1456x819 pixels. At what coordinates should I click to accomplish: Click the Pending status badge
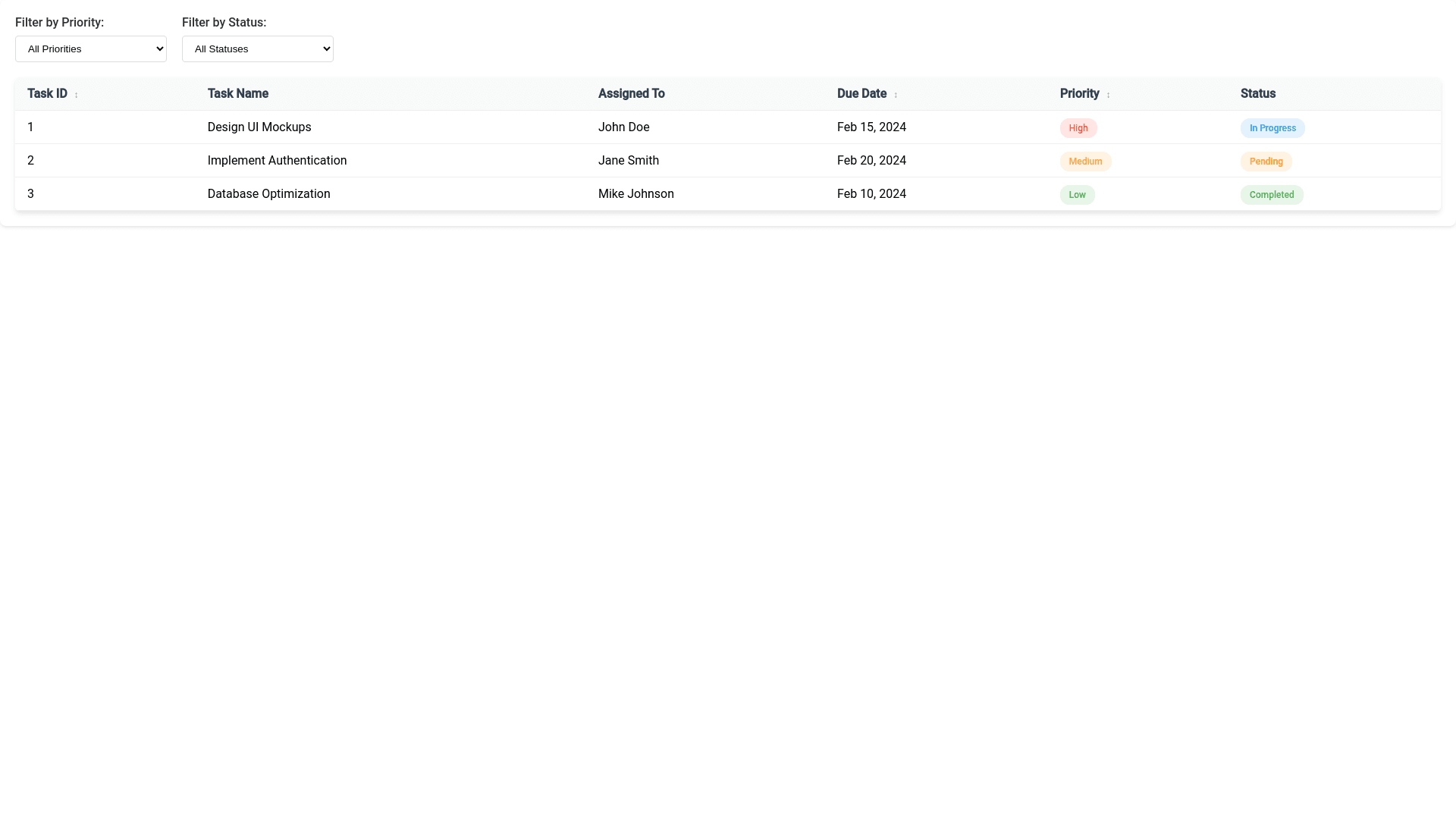[x=1266, y=161]
